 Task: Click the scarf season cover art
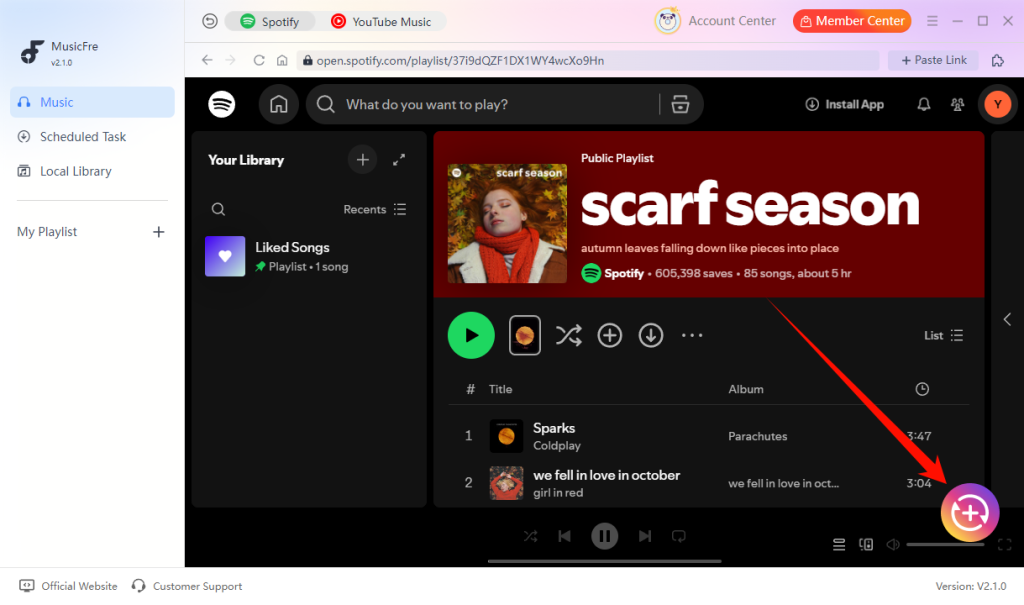coord(507,223)
